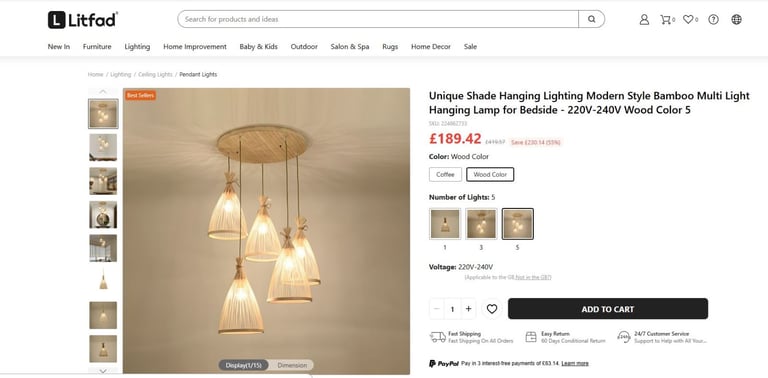Click the Litfad logo

[x=83, y=20]
